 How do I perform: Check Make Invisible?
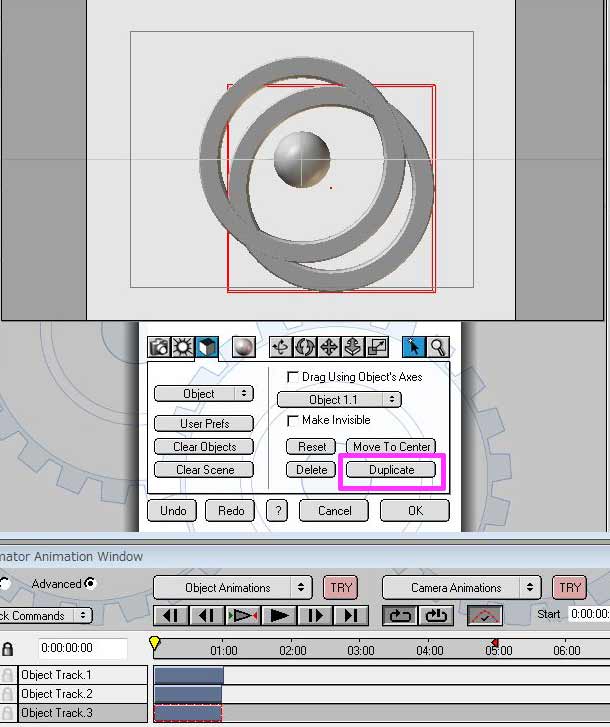coord(292,420)
